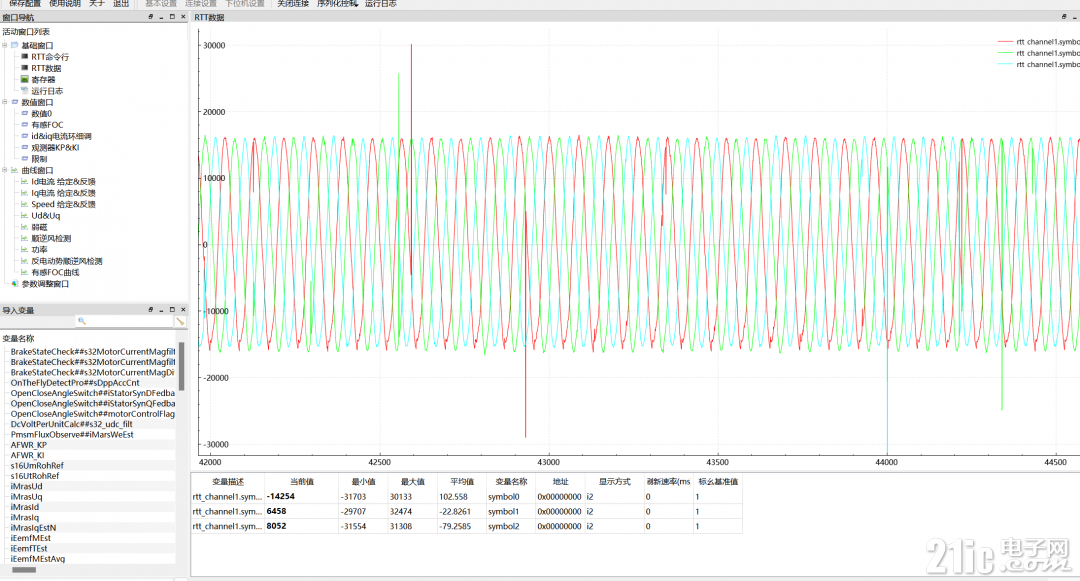Click the broom clear icon in 导入变量 panel
Screen dimensions: 1080x581
coord(180,321)
